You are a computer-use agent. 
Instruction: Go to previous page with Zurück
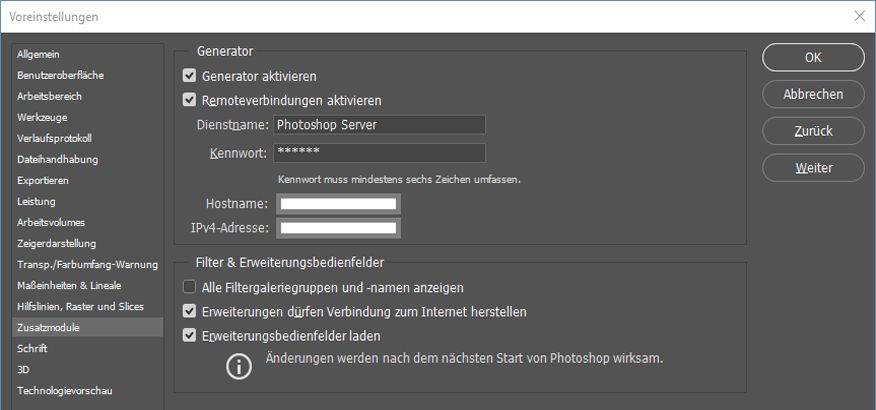813,131
